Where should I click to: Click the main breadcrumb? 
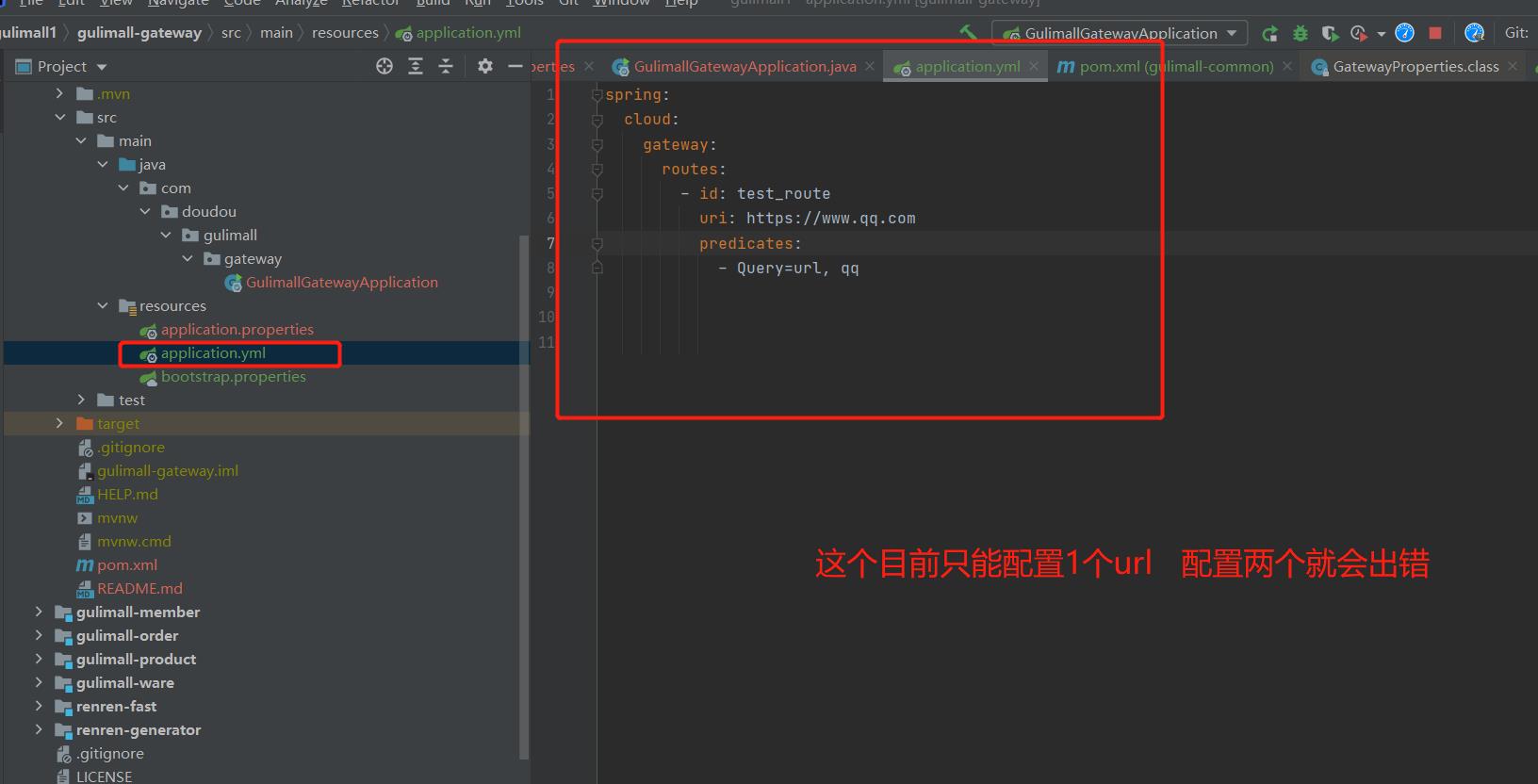[276, 33]
